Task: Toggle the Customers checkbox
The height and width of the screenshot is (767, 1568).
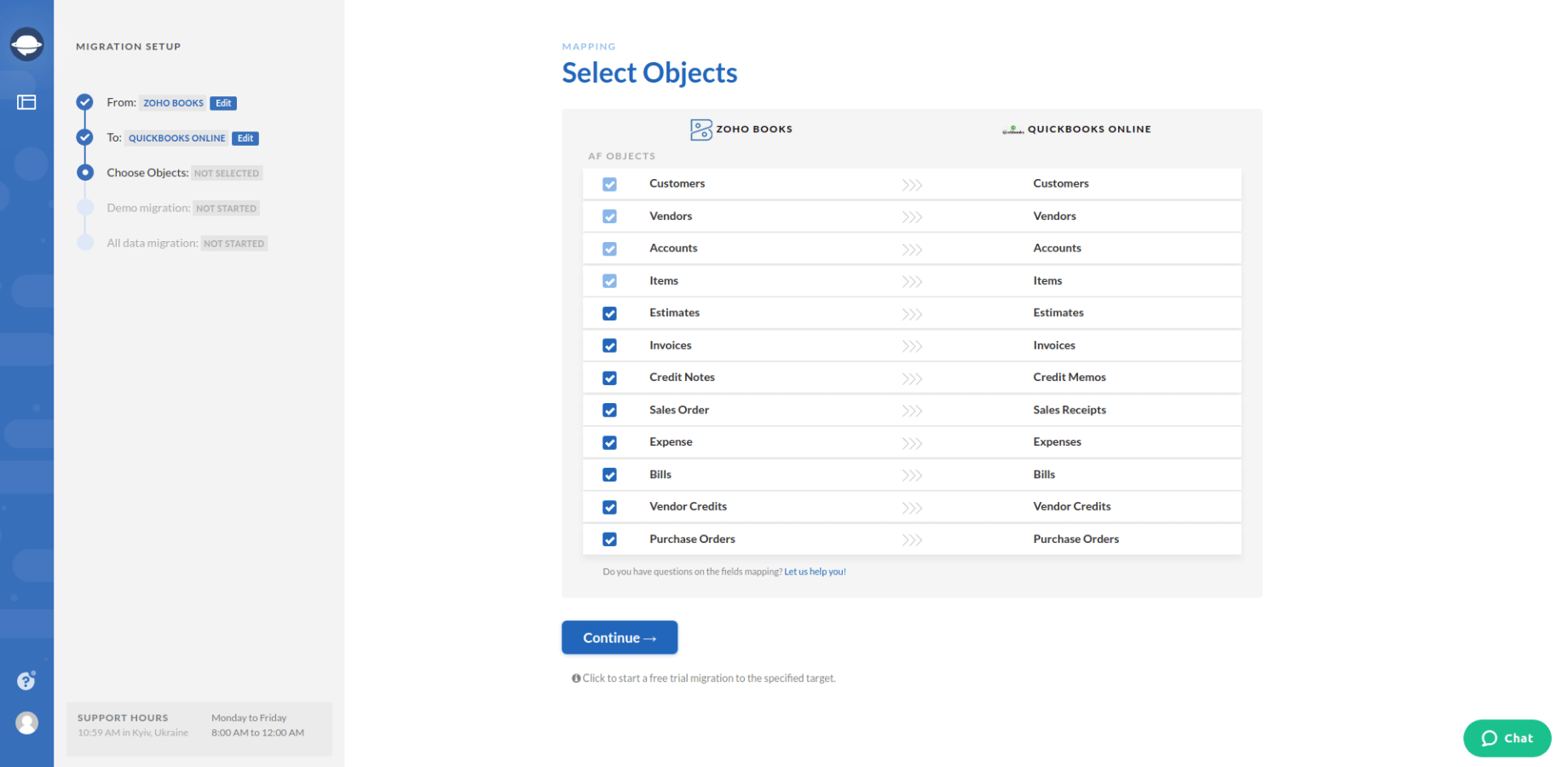Action: click(x=609, y=184)
